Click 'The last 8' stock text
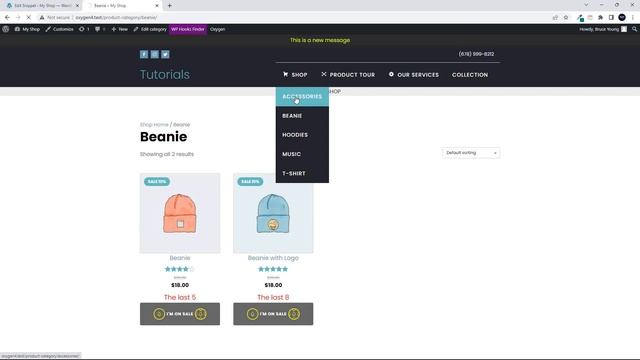 tap(273, 297)
